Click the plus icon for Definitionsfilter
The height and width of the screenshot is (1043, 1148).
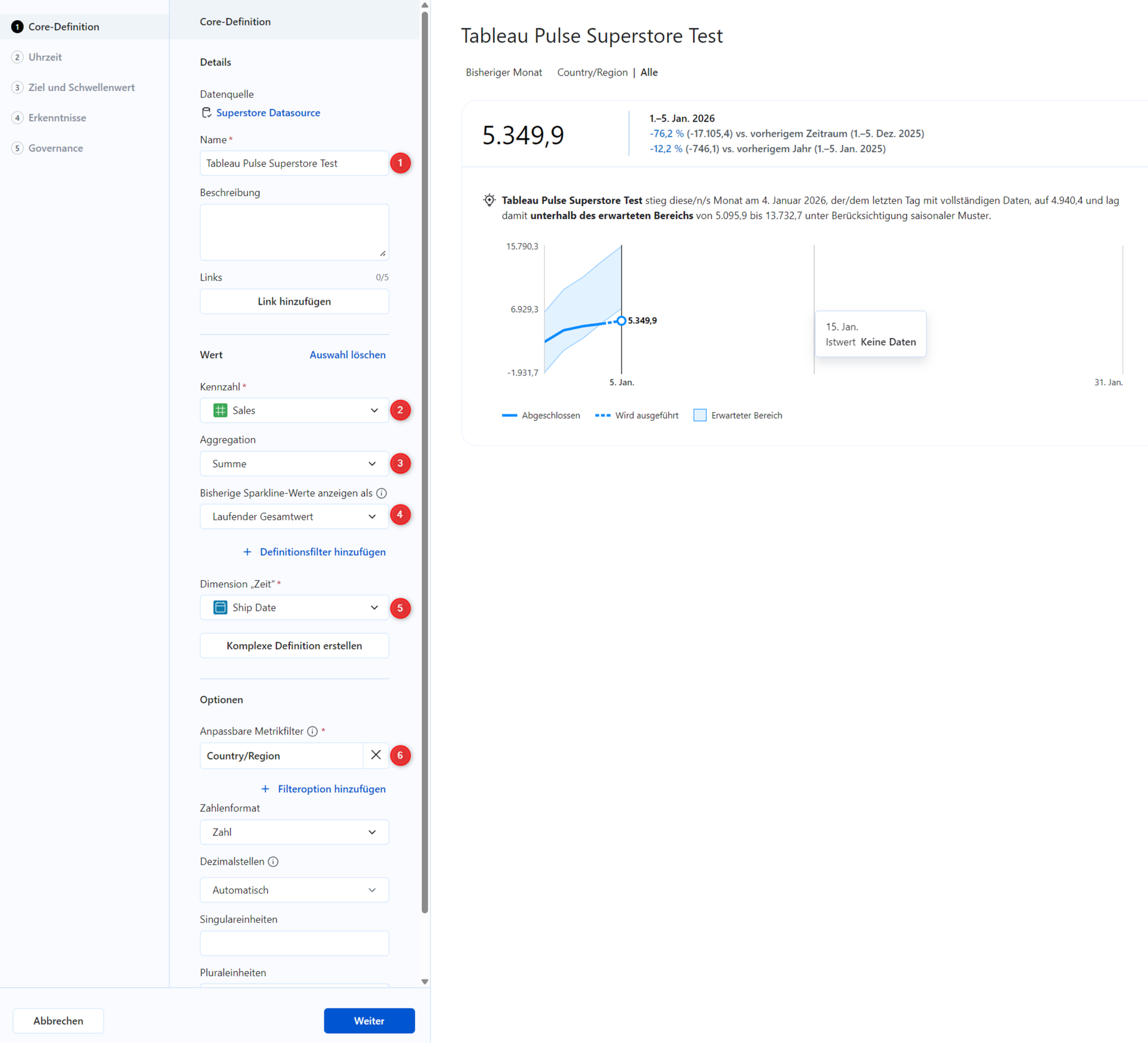(x=247, y=552)
